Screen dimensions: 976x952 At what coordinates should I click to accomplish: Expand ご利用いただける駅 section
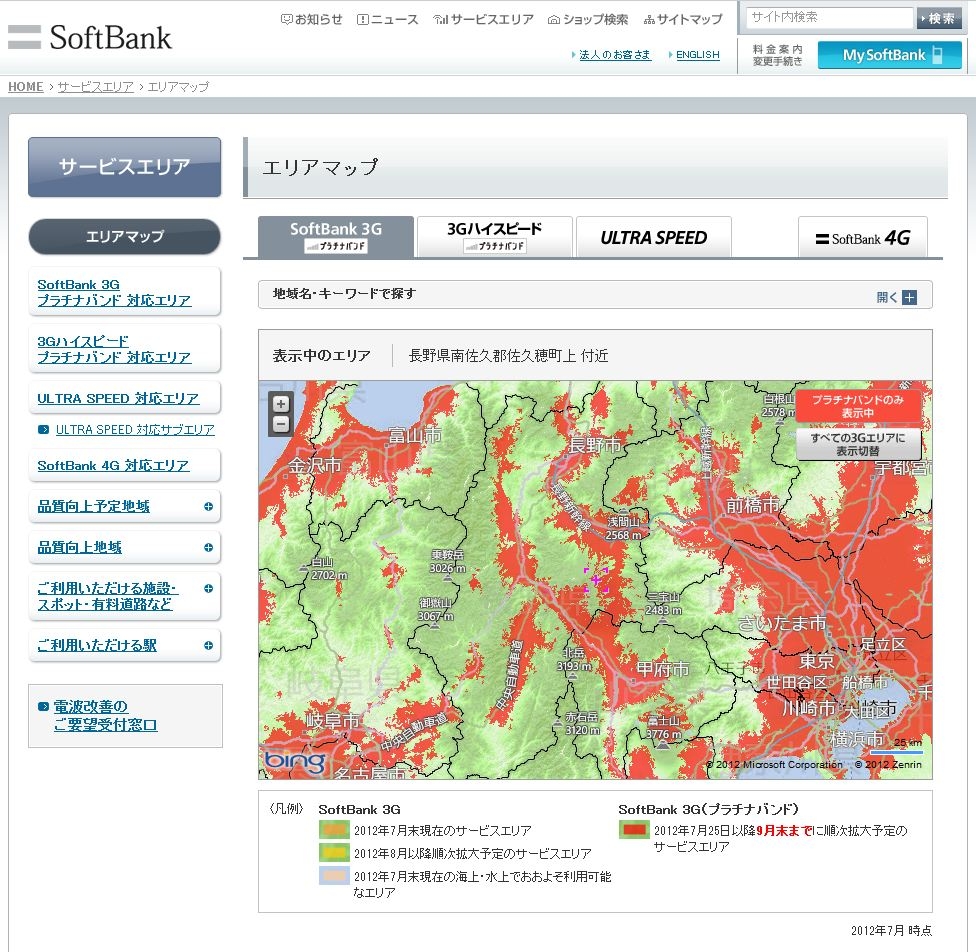click(209, 646)
